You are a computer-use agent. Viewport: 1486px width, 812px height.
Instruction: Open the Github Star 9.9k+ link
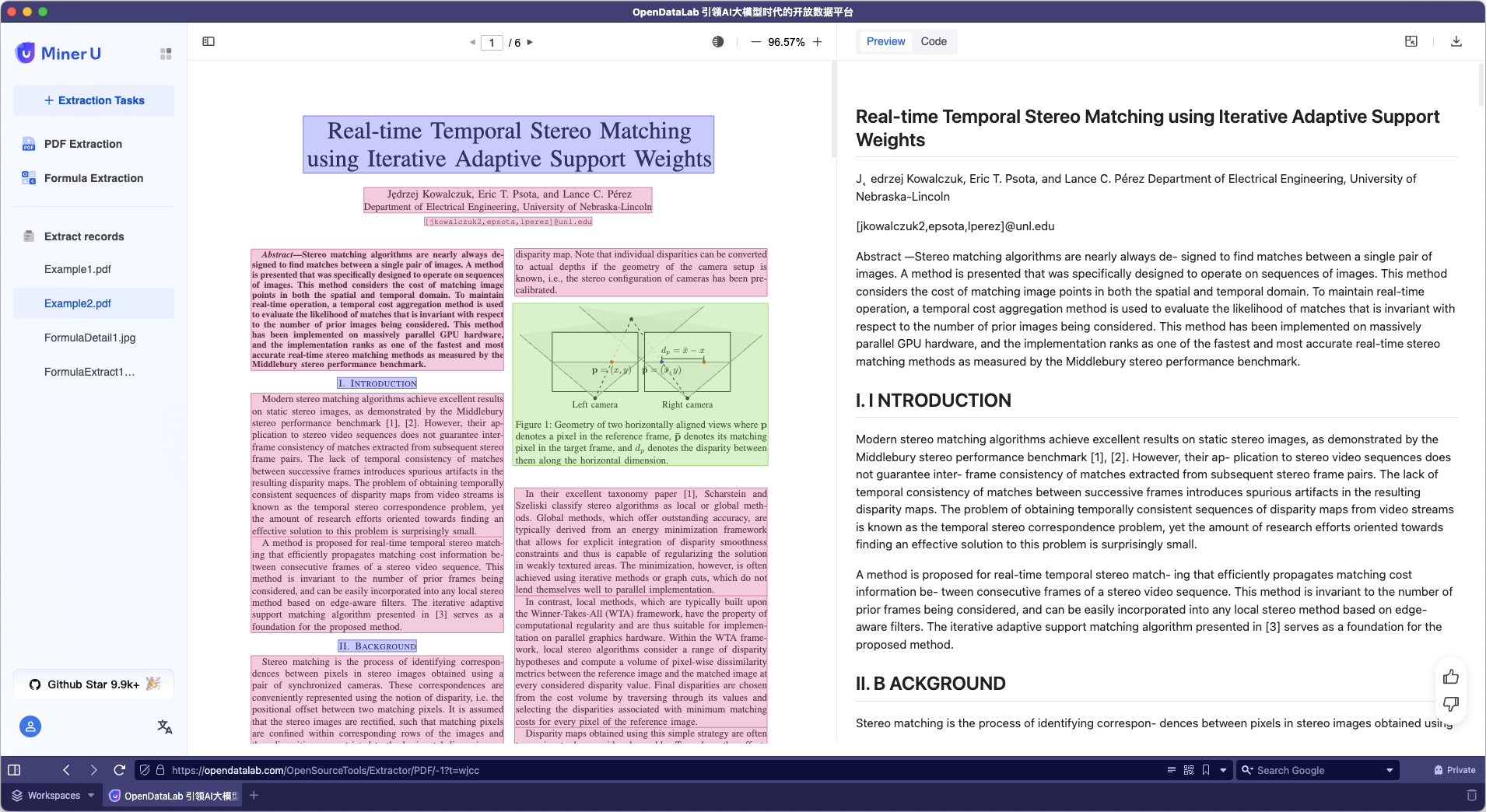pos(94,684)
